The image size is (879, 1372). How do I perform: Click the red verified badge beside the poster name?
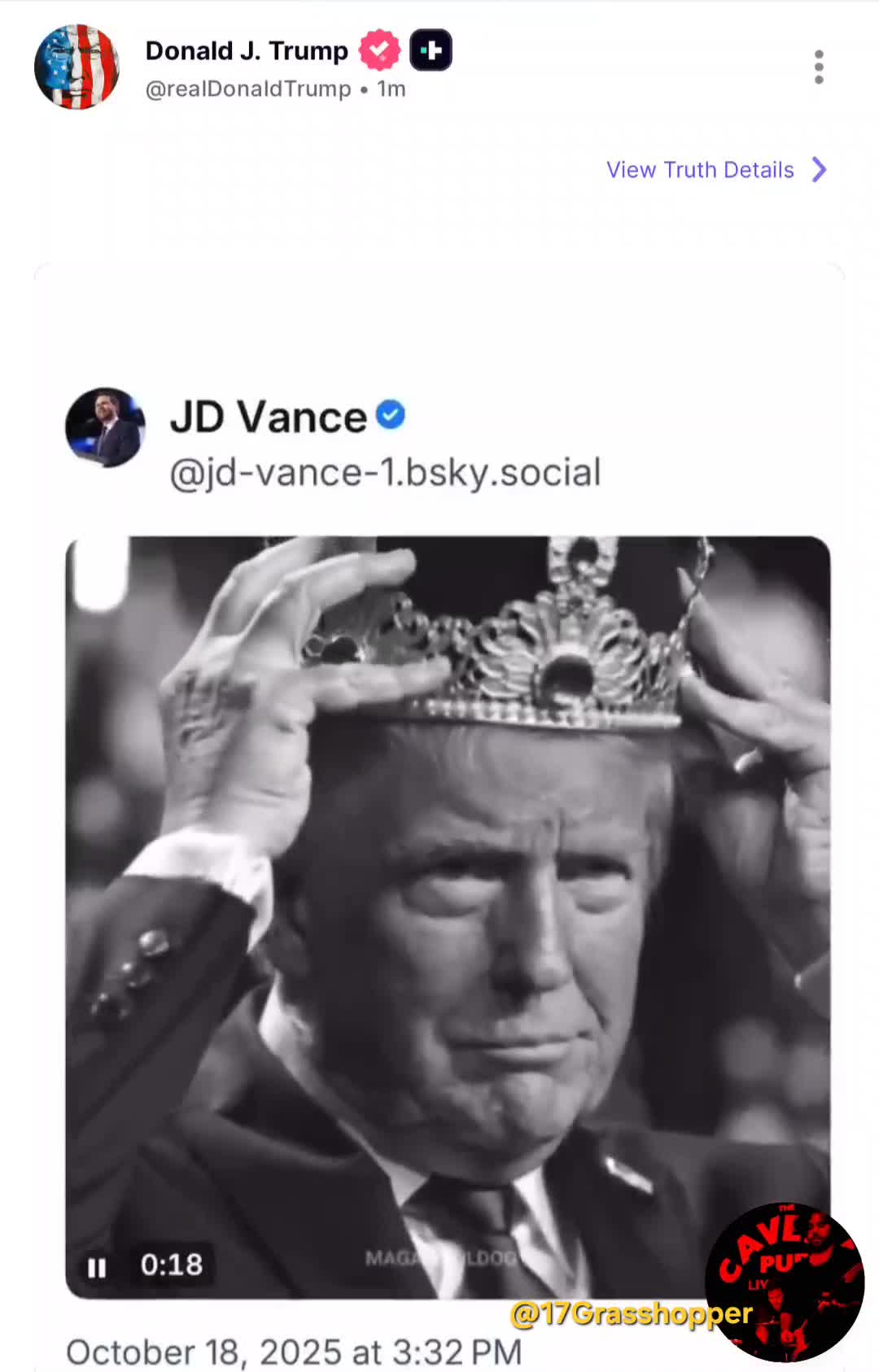[x=379, y=50]
